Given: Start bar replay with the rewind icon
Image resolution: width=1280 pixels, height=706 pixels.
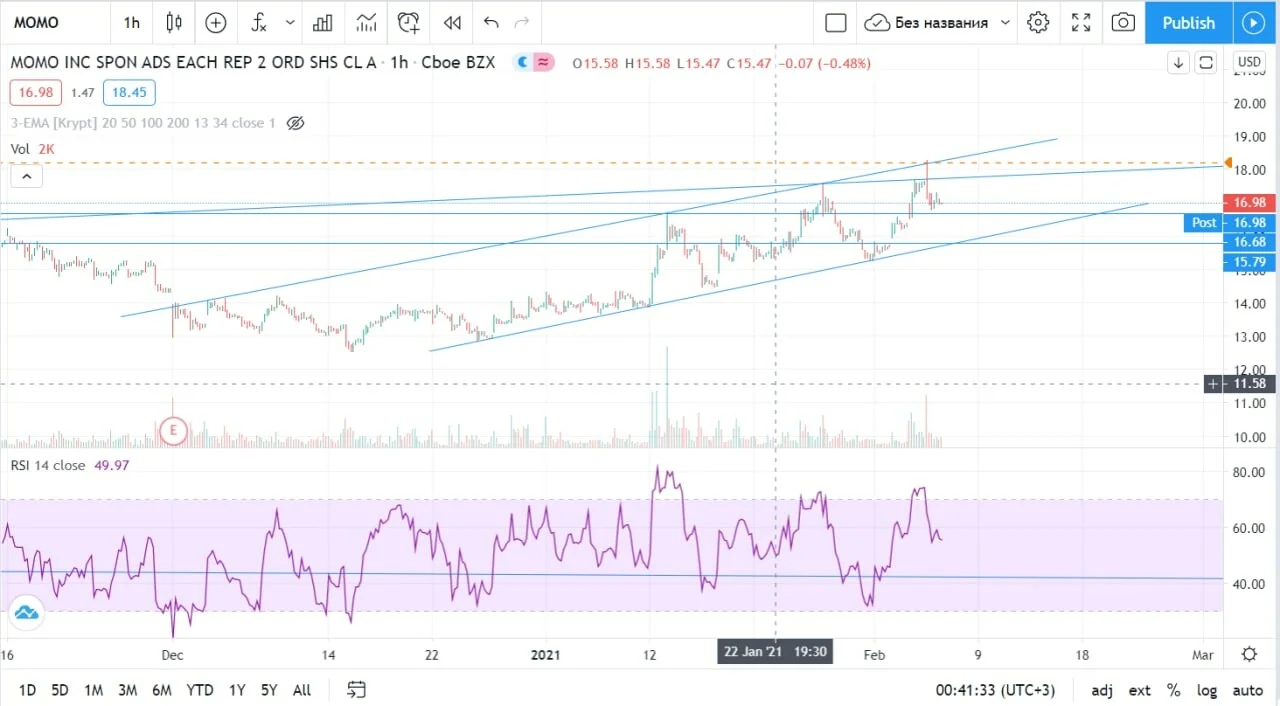Looking at the screenshot, I should tap(452, 22).
